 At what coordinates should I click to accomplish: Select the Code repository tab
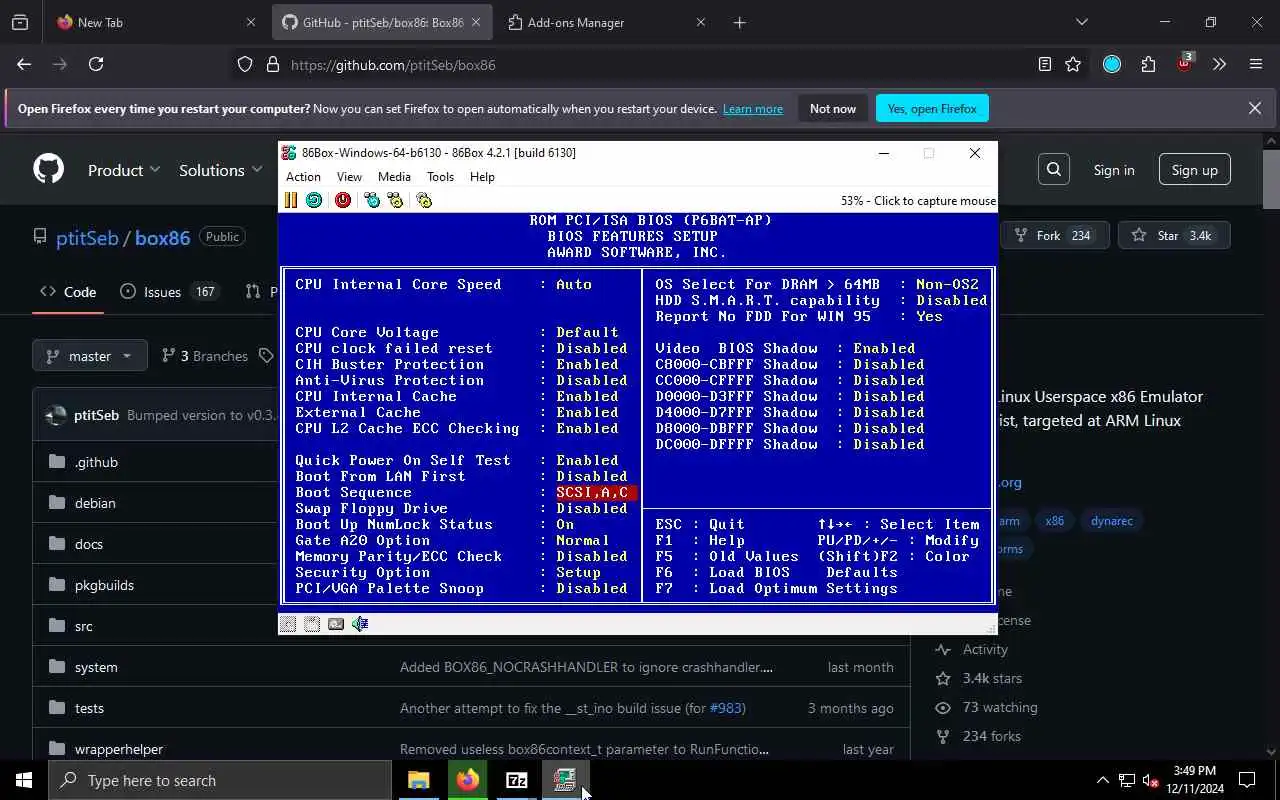pos(68,292)
